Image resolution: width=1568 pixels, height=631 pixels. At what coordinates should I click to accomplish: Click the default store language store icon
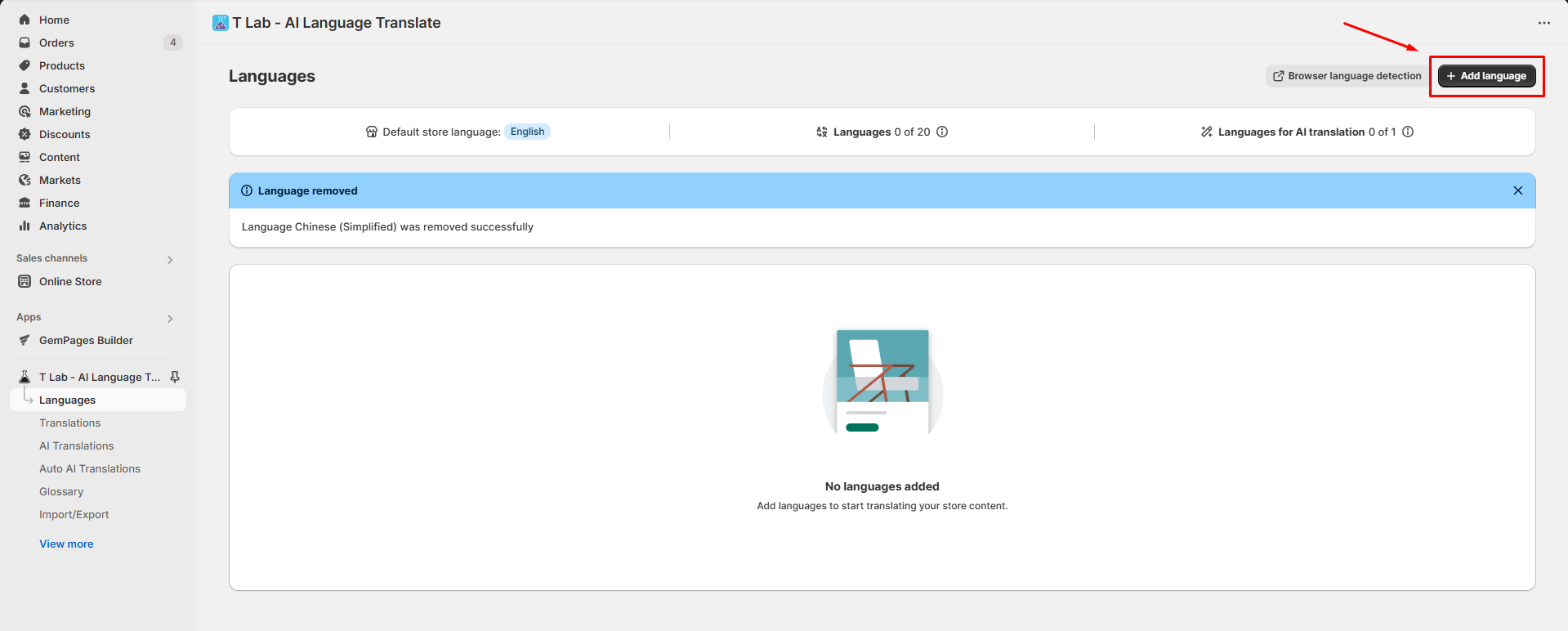pos(372,132)
